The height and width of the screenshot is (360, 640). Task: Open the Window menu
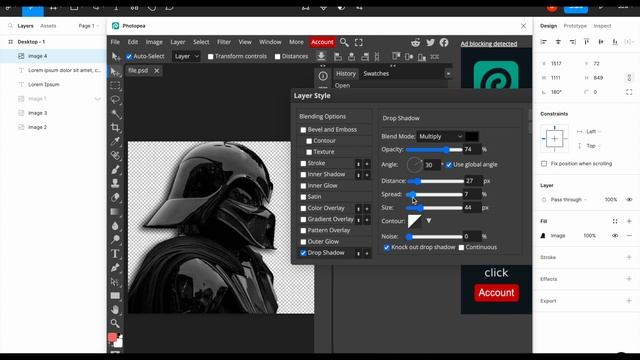click(x=270, y=42)
